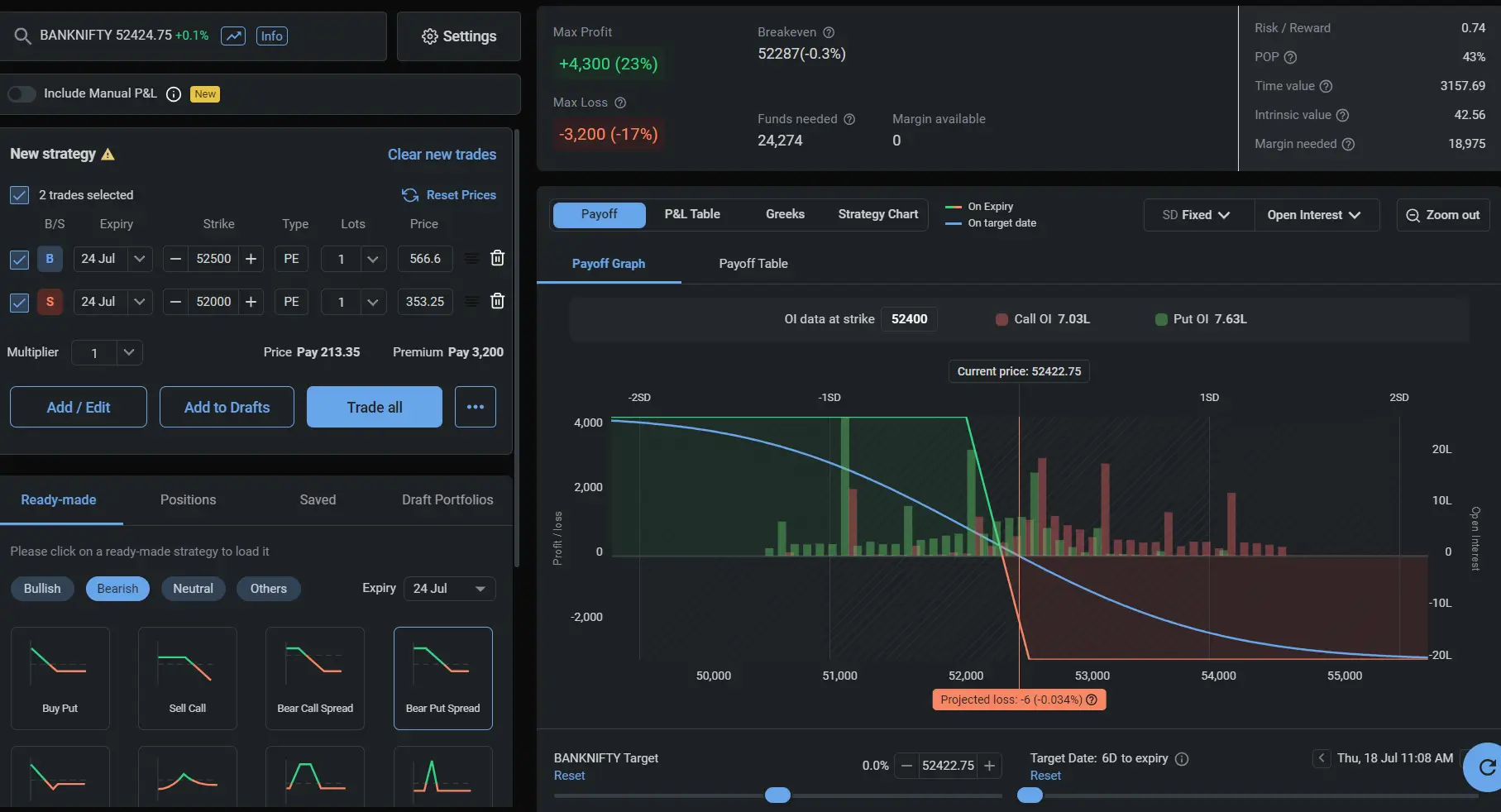Viewport: 1501px width, 812px height.
Task: Click Add to Drafts button
Action: pyautogui.click(x=227, y=407)
